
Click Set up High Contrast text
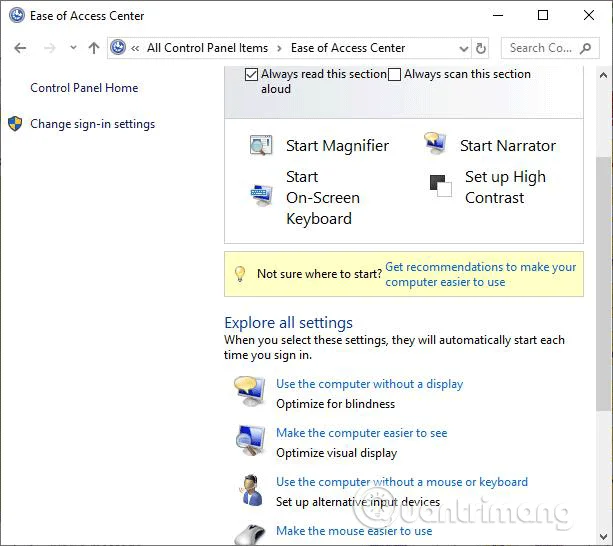pyautogui.click(x=505, y=187)
